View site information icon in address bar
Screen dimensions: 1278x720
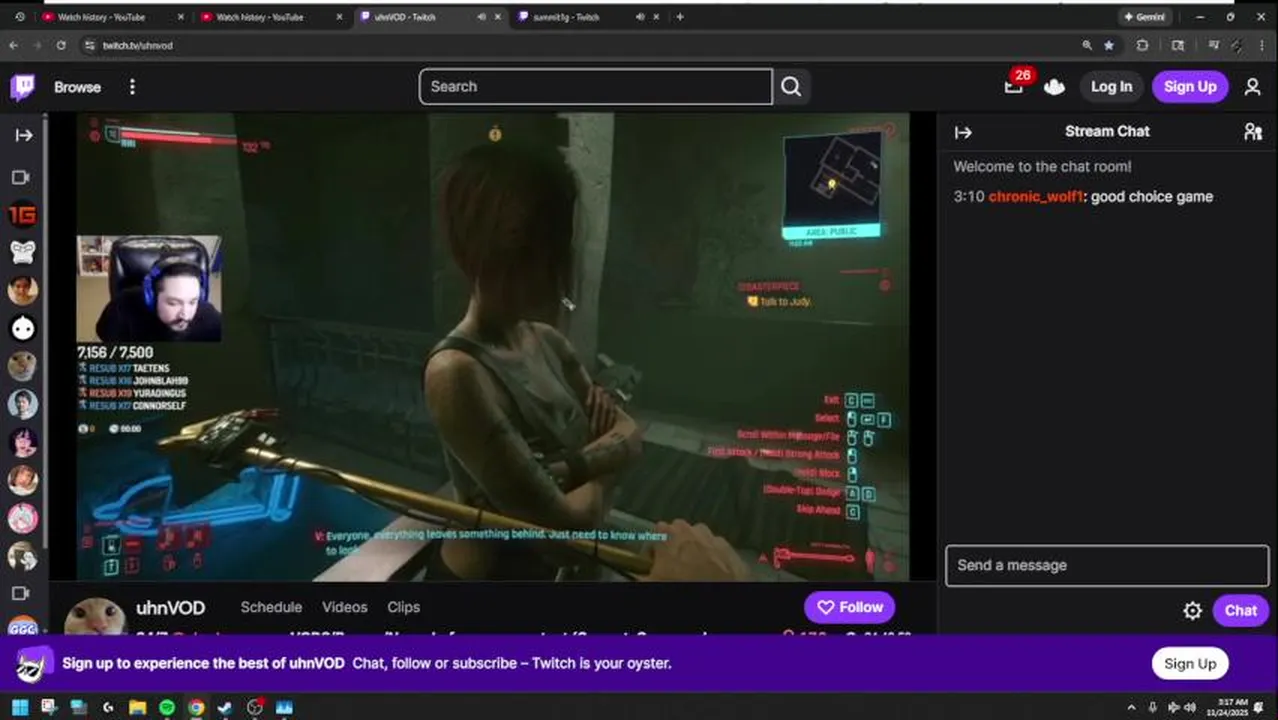[89, 45]
